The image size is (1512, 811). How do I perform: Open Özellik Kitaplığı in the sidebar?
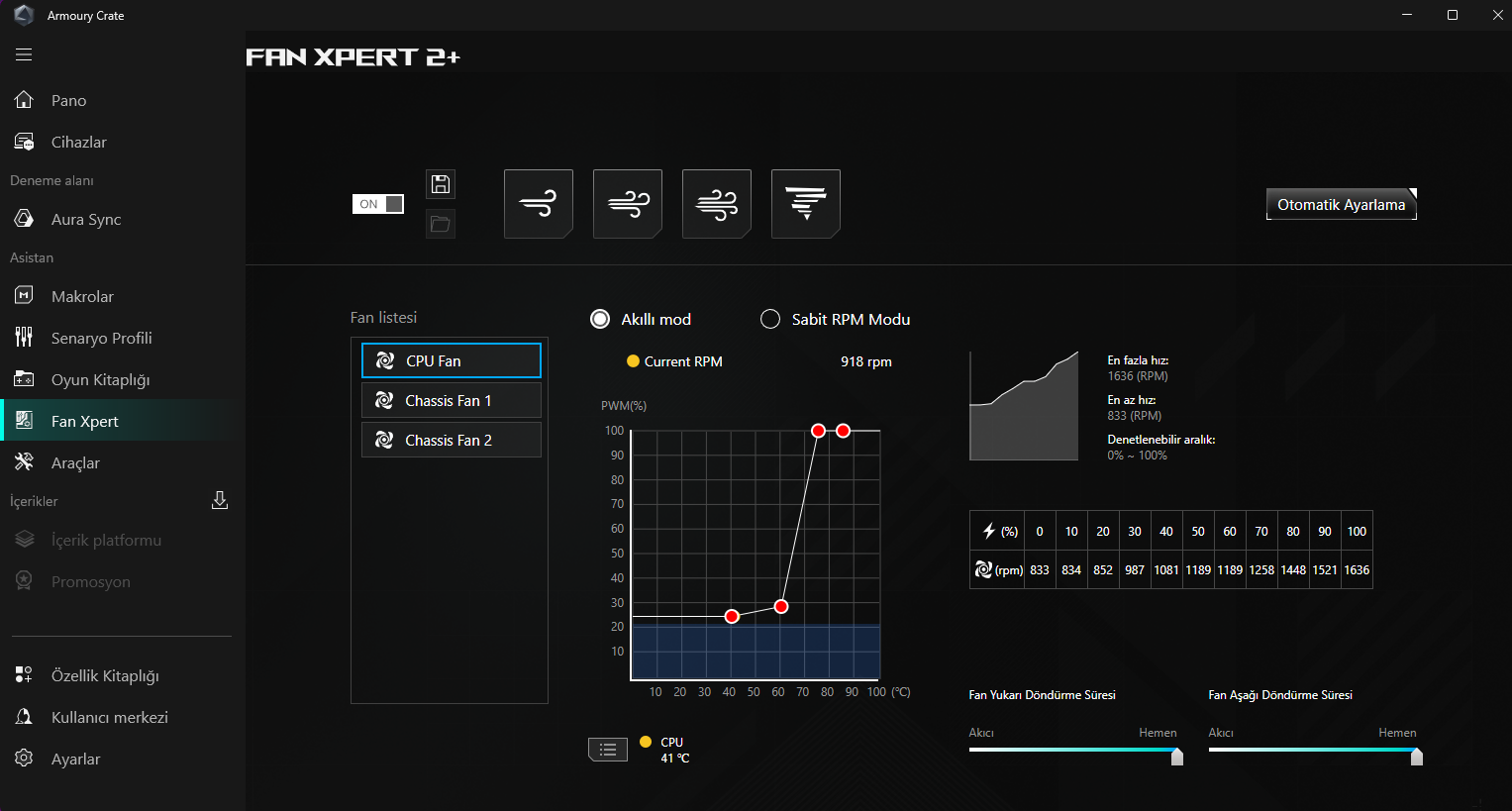click(x=123, y=675)
